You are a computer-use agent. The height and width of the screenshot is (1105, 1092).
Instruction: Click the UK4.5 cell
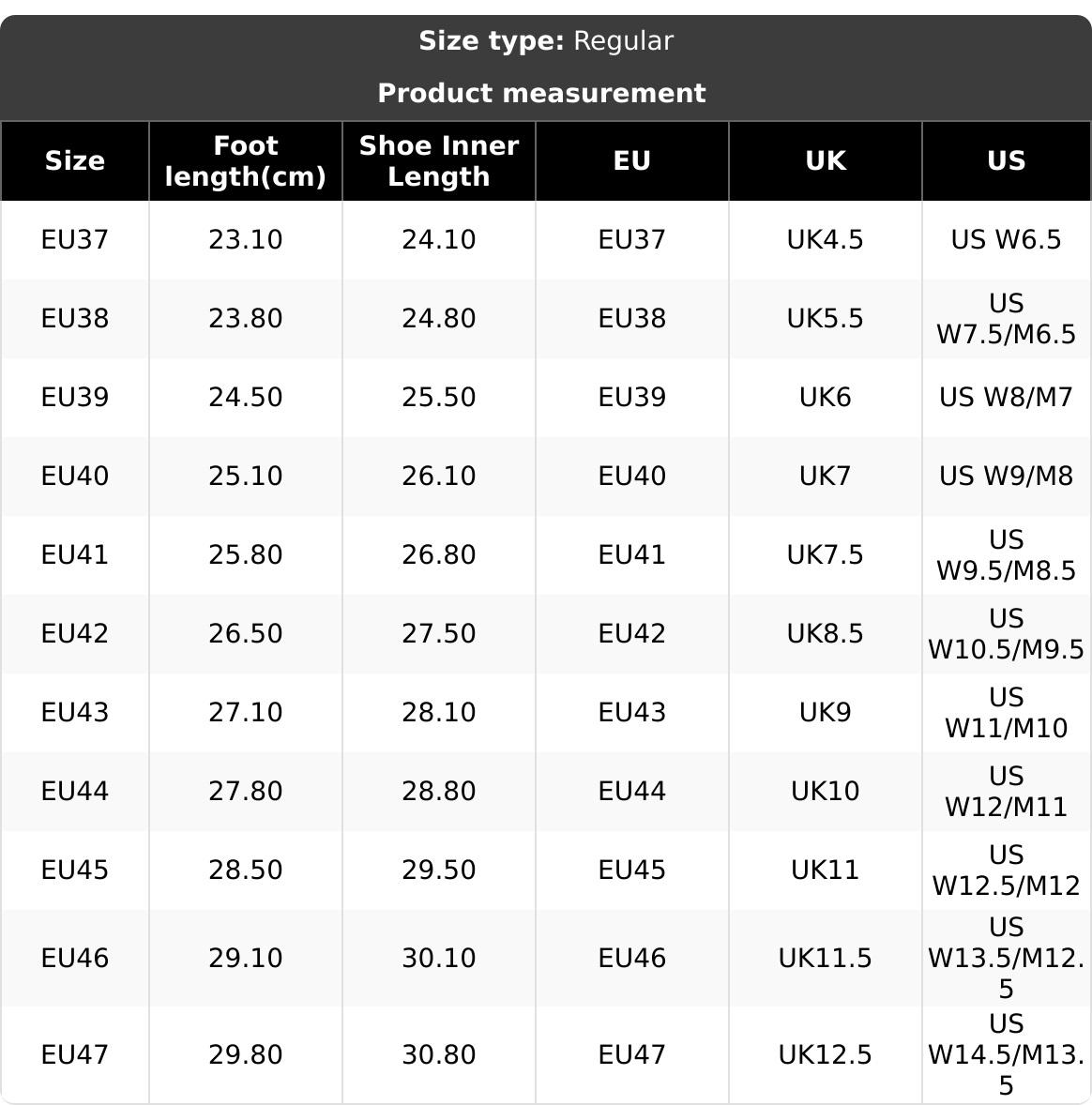(825, 240)
